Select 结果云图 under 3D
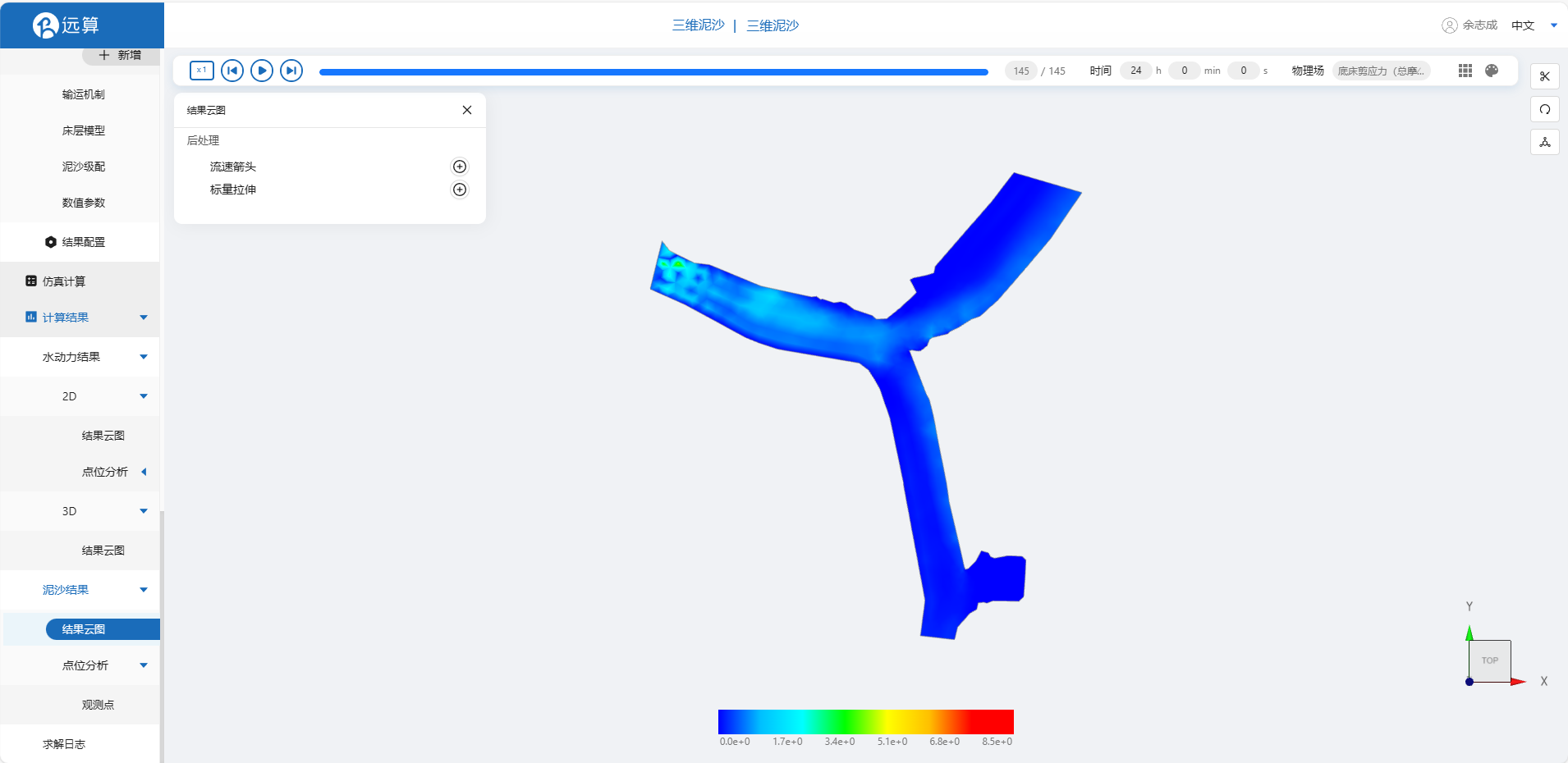 pos(103,551)
